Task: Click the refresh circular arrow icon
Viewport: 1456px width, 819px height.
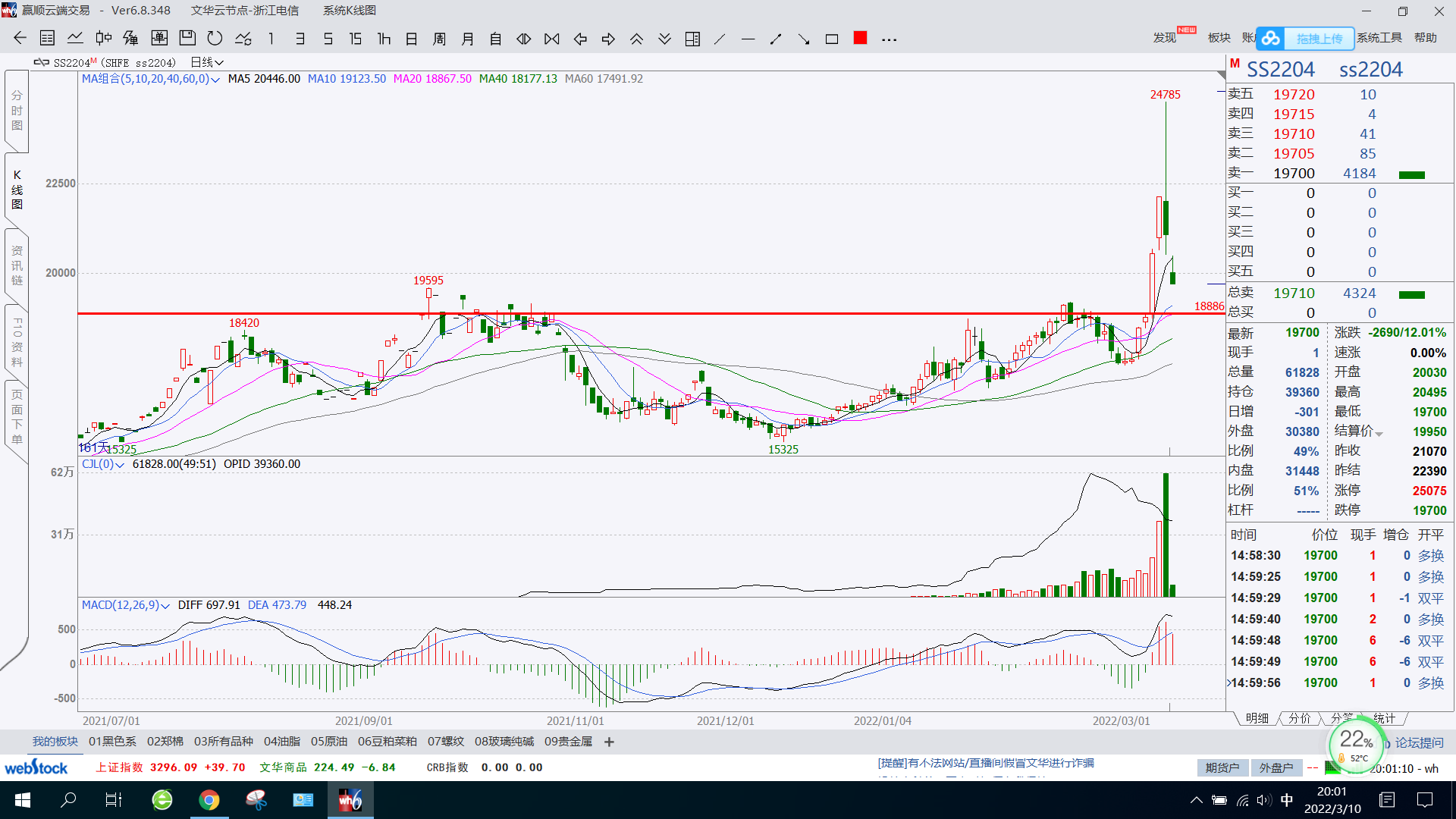Action: [215, 39]
